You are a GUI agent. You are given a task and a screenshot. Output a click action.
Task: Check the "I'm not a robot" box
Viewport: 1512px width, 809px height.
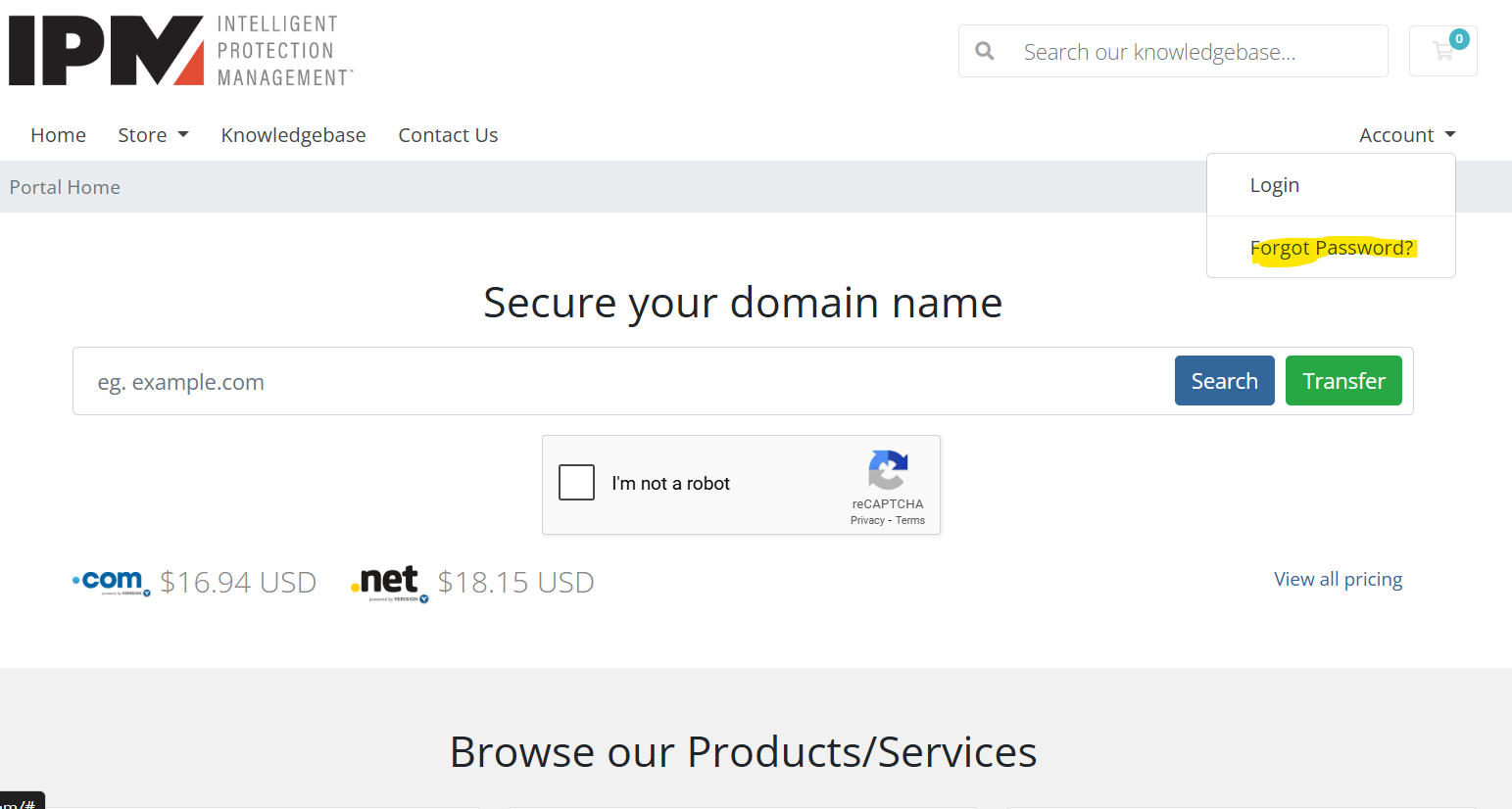pos(576,483)
